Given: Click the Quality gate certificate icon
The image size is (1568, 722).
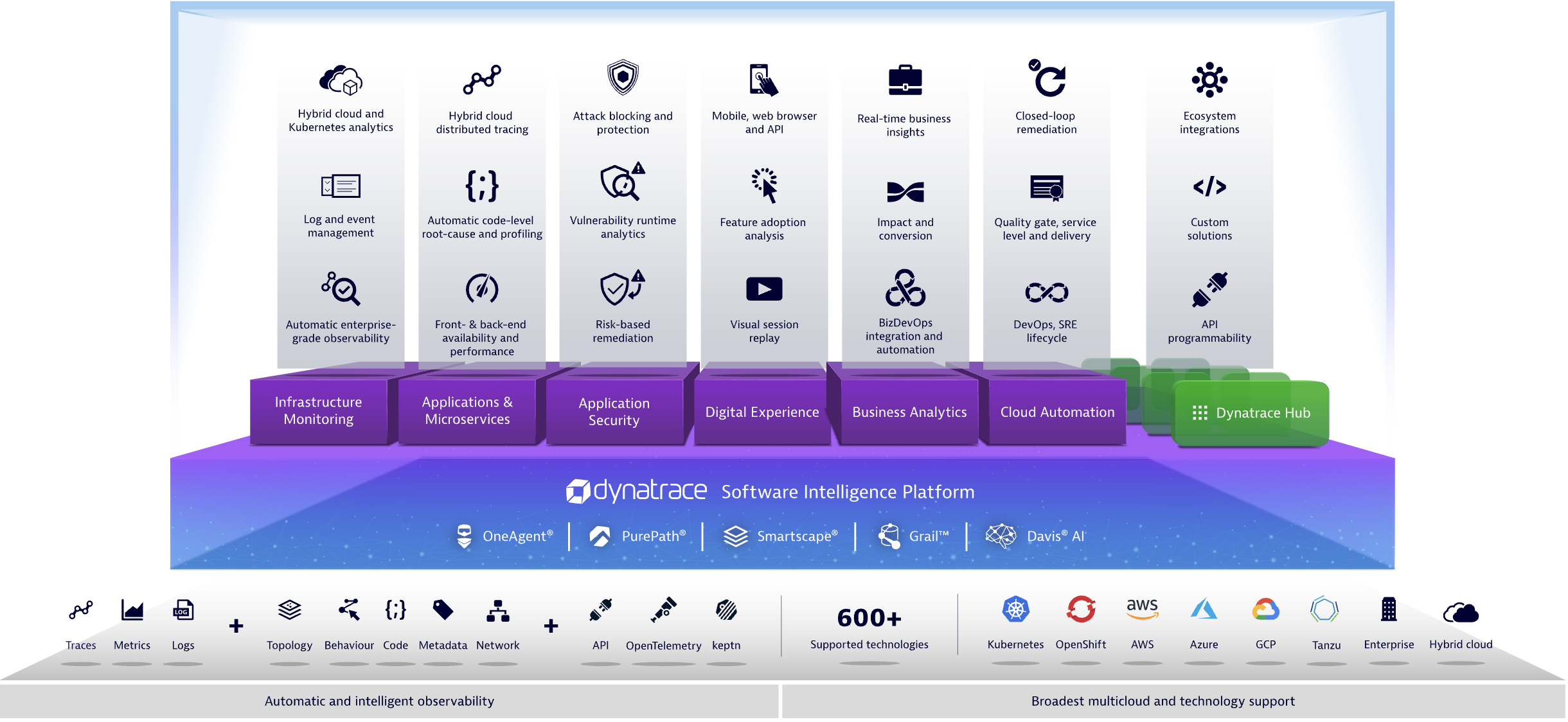Looking at the screenshot, I should [1046, 188].
